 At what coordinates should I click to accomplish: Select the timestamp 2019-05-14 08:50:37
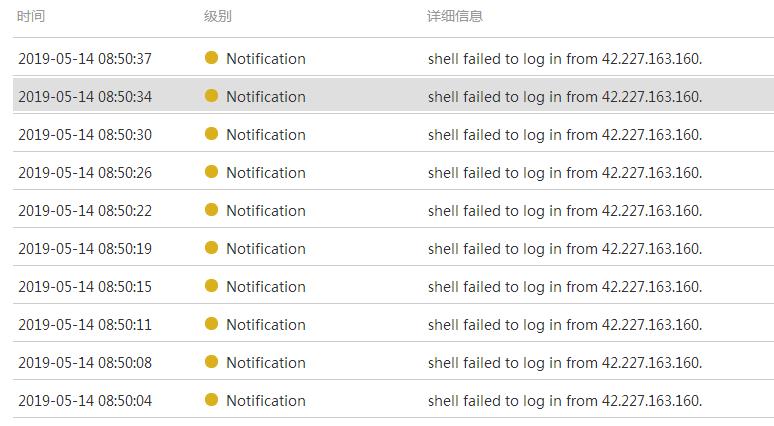85,59
